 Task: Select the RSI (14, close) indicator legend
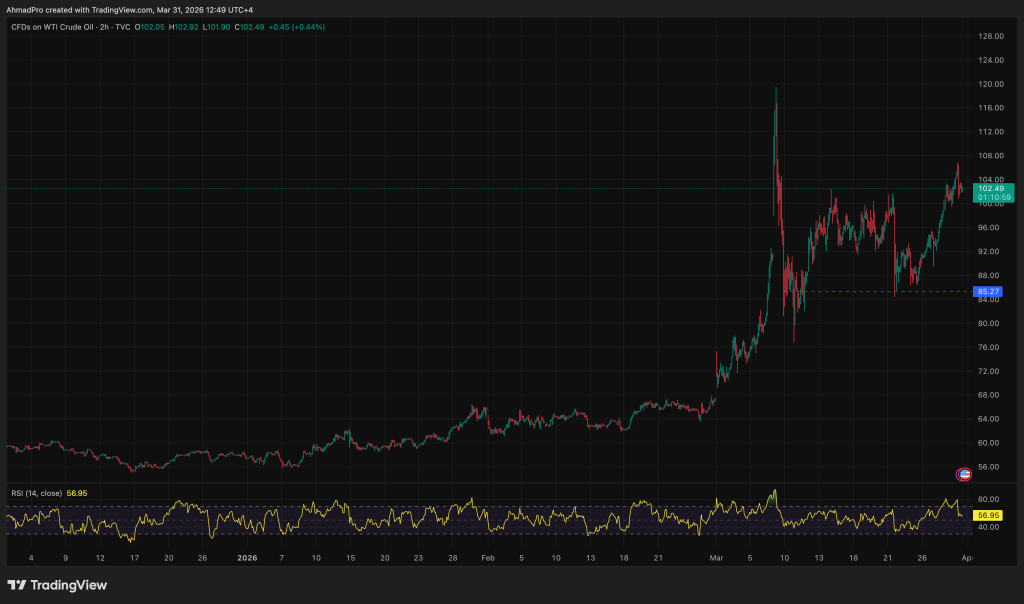[x=37, y=493]
